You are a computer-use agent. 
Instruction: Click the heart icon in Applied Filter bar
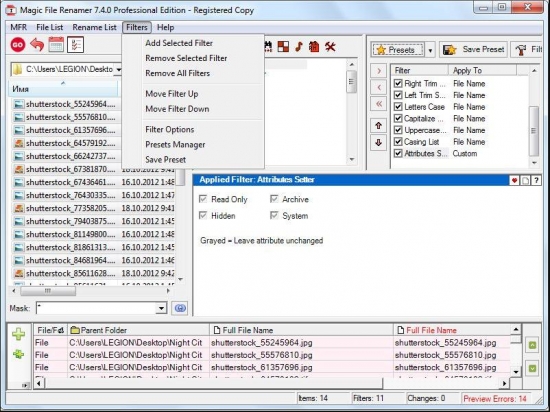click(x=514, y=181)
